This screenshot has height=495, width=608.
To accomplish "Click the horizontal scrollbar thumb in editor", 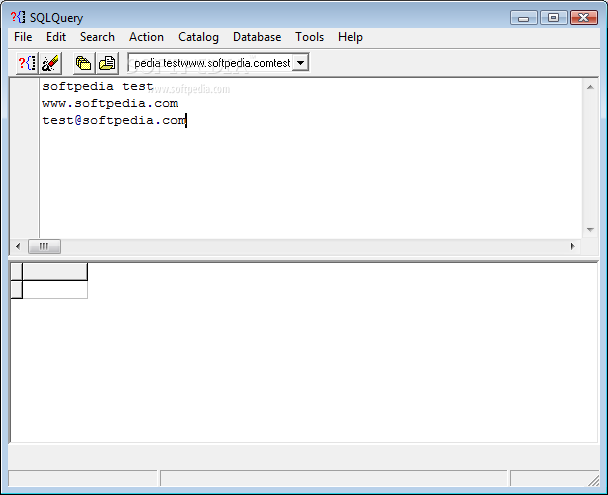I will (x=44, y=247).
